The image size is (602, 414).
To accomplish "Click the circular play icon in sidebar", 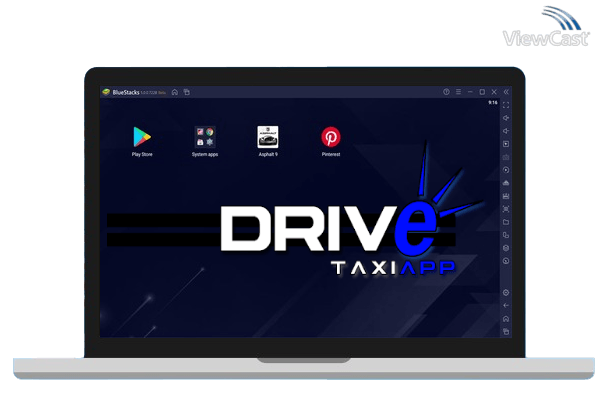I will [x=506, y=170].
